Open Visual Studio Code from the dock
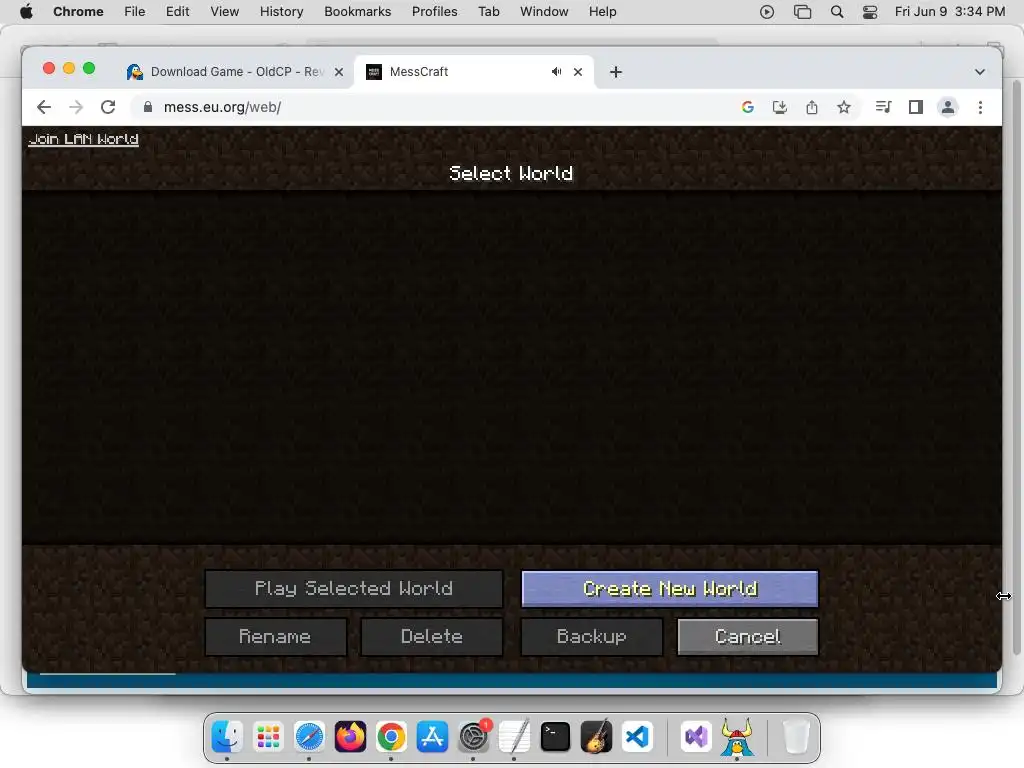The width and height of the screenshot is (1024, 768). click(x=638, y=737)
